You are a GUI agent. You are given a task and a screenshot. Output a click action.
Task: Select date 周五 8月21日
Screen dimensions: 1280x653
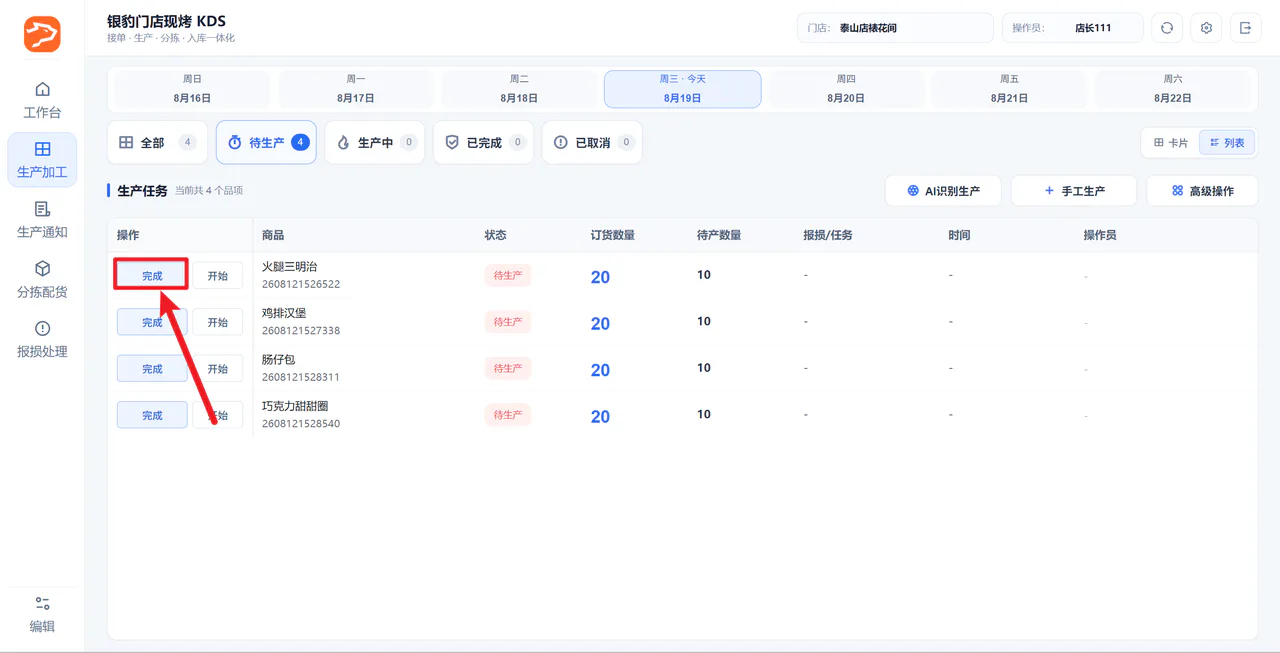[1009, 89]
